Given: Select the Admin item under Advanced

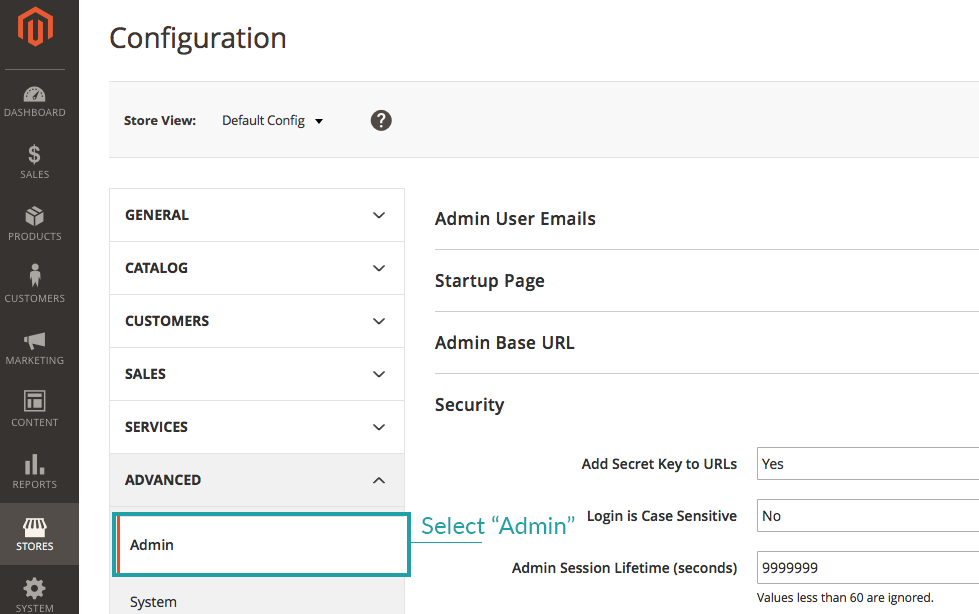Looking at the screenshot, I should (260, 545).
